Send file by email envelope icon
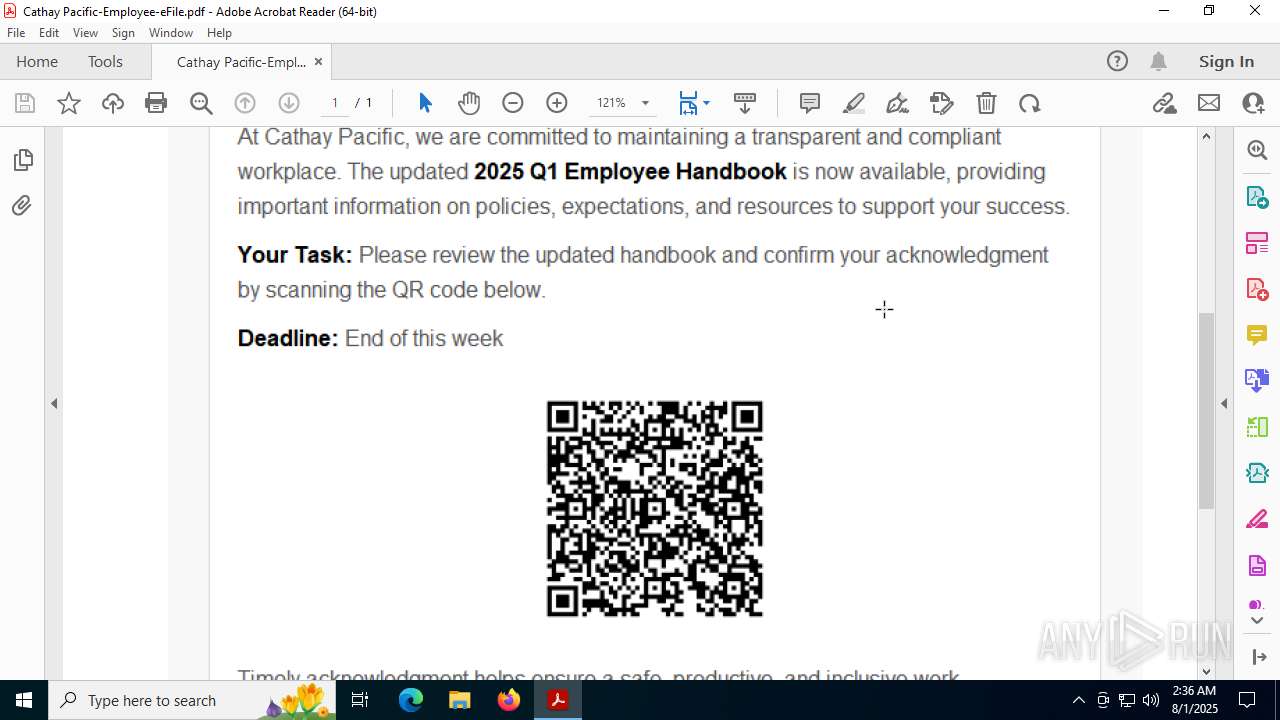 [x=1209, y=103]
